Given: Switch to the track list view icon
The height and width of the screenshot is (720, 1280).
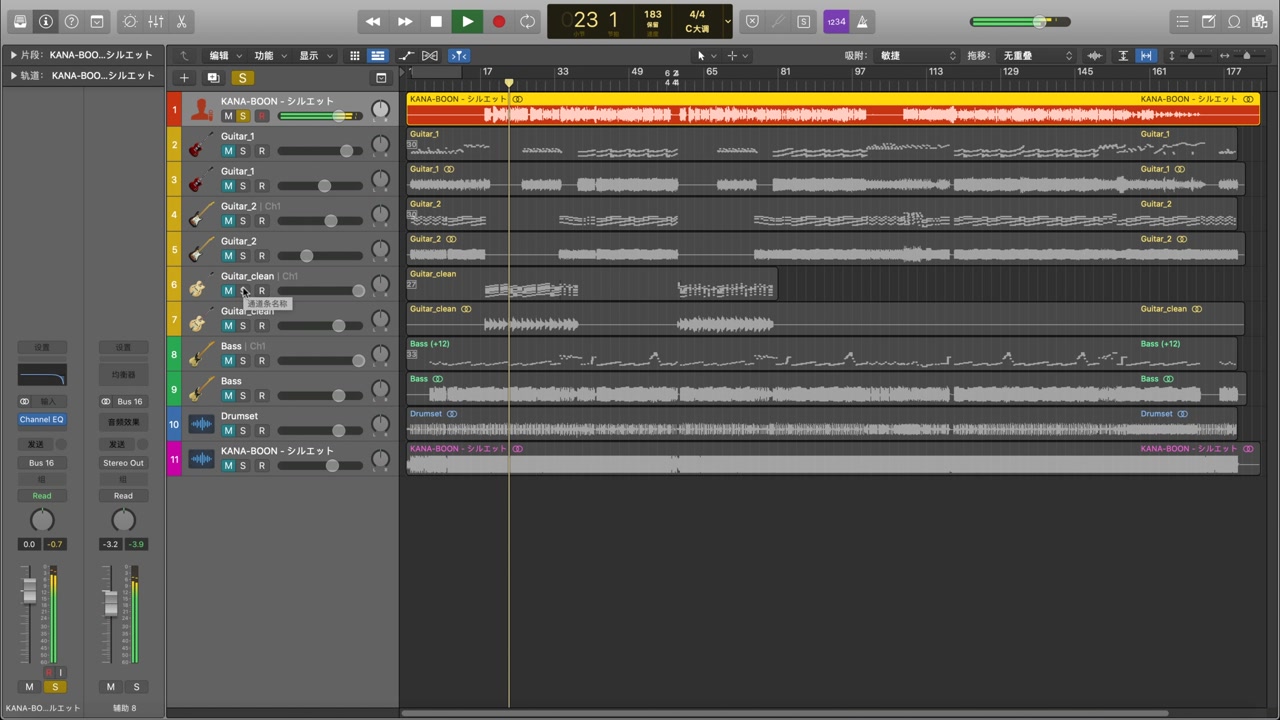Looking at the screenshot, I should point(377,56).
